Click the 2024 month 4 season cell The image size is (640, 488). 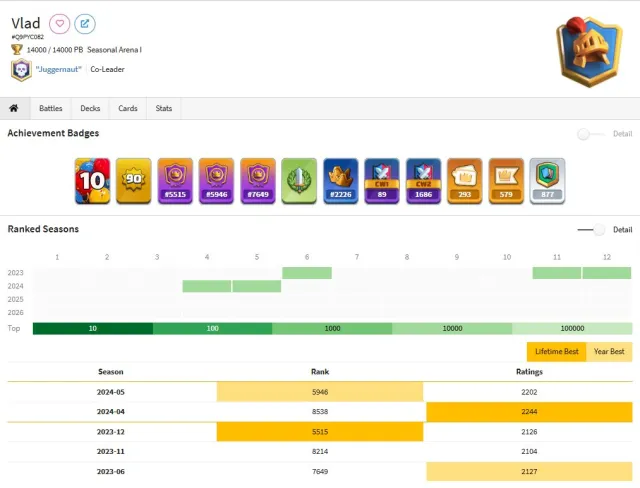pyautogui.click(x=207, y=286)
